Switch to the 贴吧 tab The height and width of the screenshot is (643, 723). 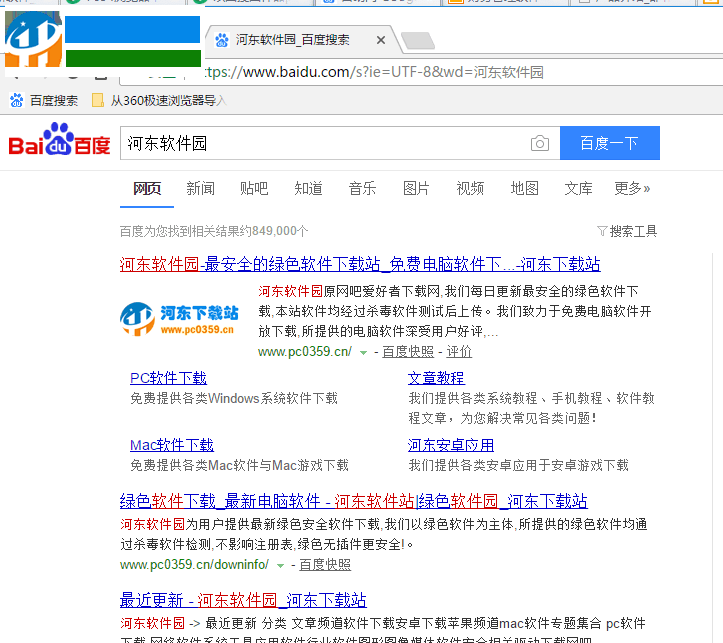[254, 188]
